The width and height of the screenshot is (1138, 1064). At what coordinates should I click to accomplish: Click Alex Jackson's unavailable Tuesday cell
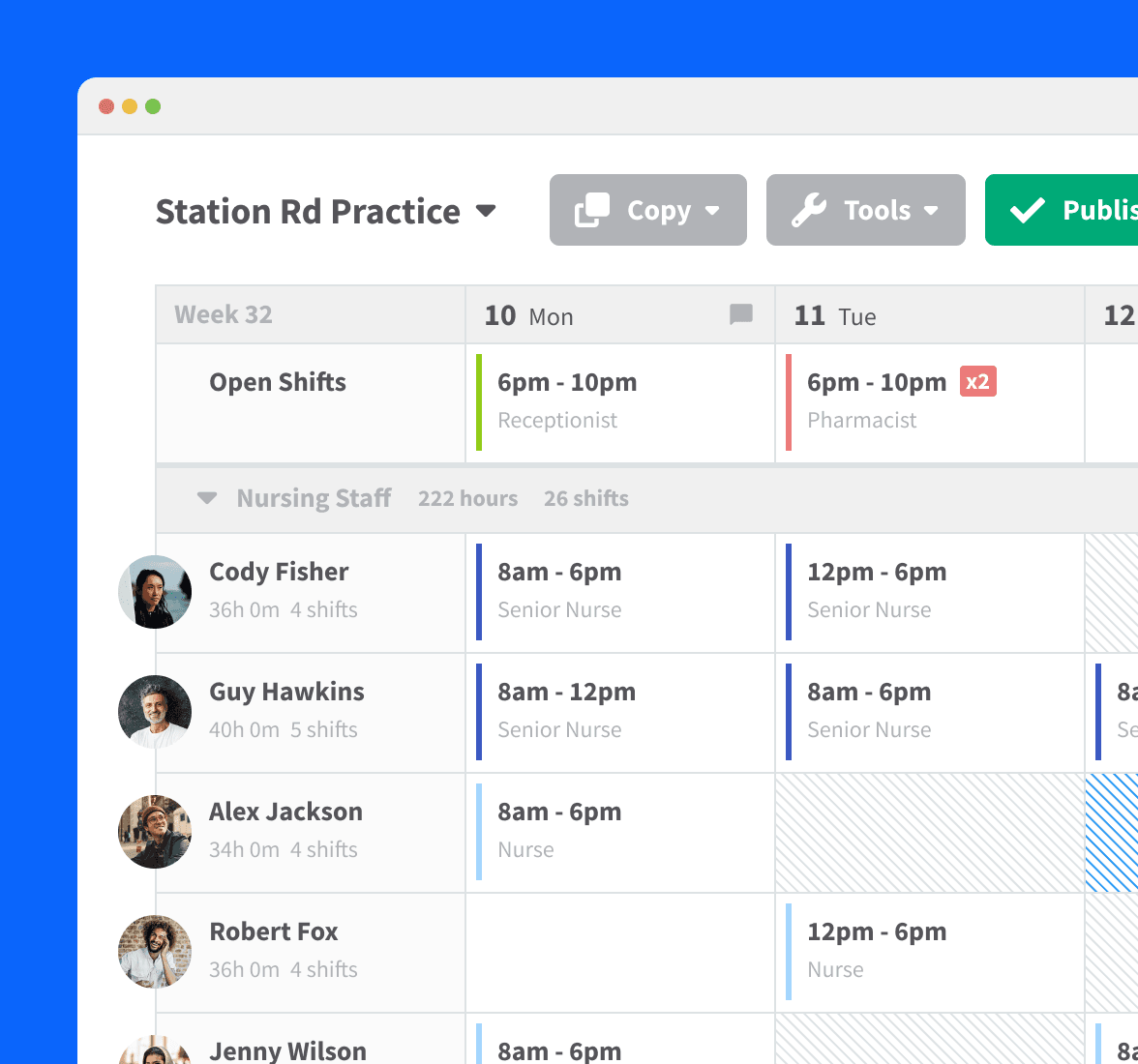[x=929, y=833]
